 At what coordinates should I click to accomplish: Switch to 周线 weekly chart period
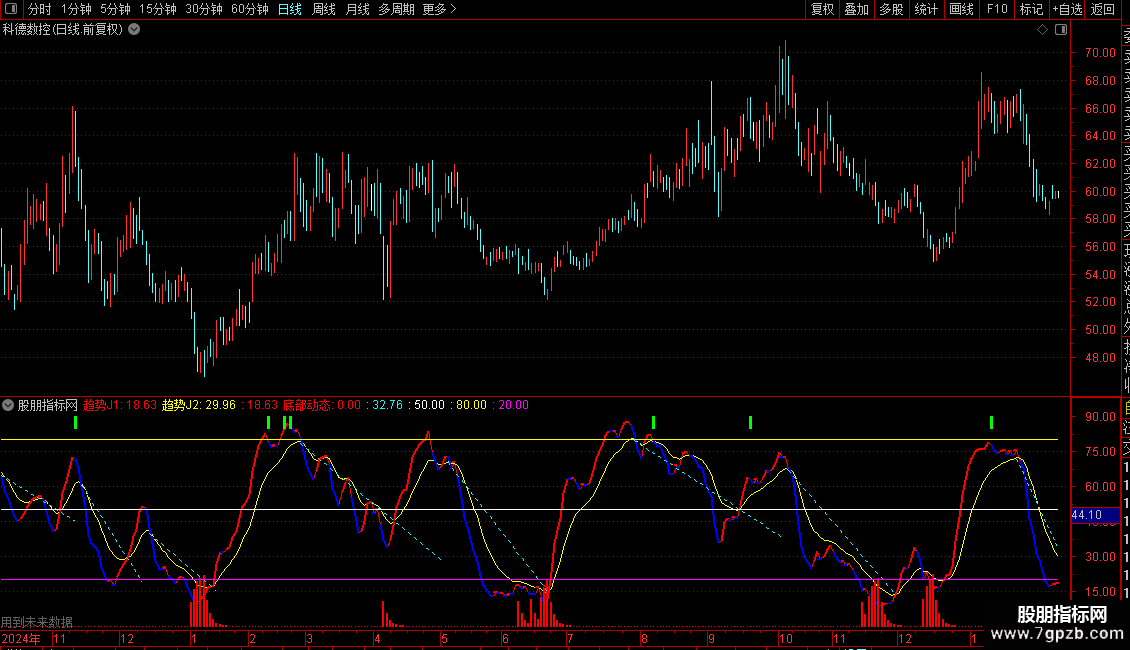pyautogui.click(x=324, y=9)
